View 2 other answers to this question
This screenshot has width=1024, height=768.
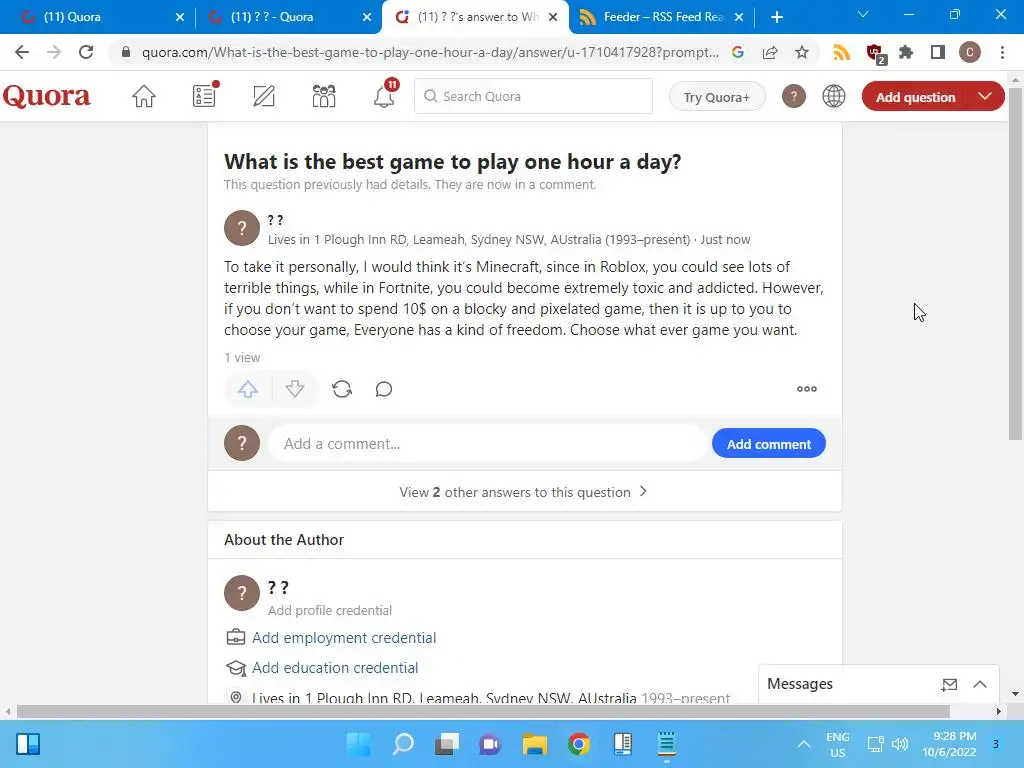(x=524, y=492)
